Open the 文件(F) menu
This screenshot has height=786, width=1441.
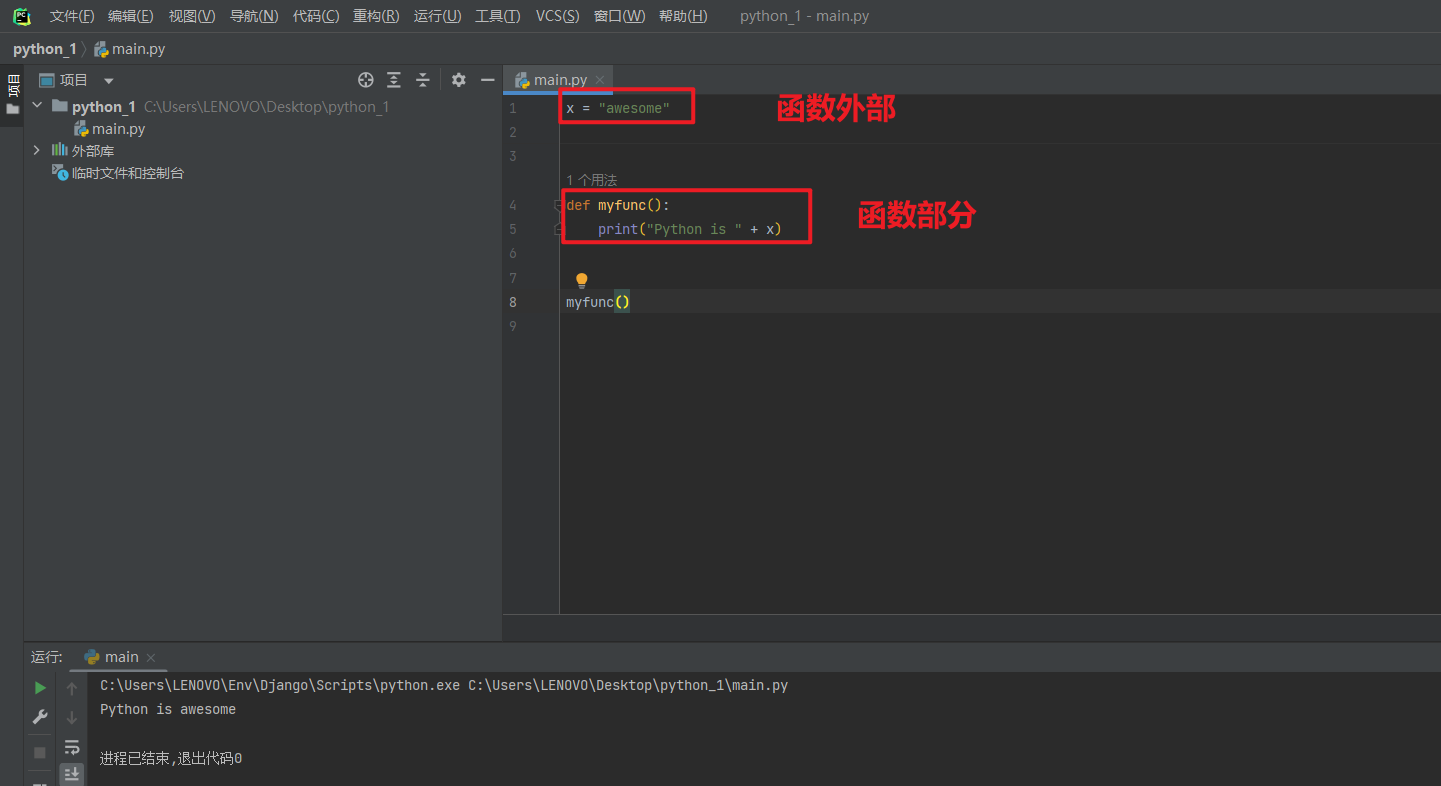[x=72, y=16]
